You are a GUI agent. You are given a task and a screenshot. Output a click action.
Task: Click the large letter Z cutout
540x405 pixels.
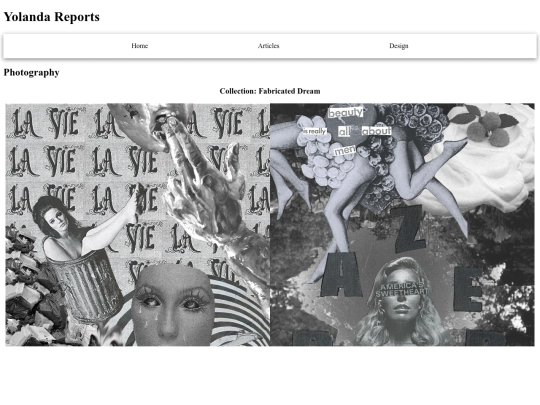tap(411, 229)
